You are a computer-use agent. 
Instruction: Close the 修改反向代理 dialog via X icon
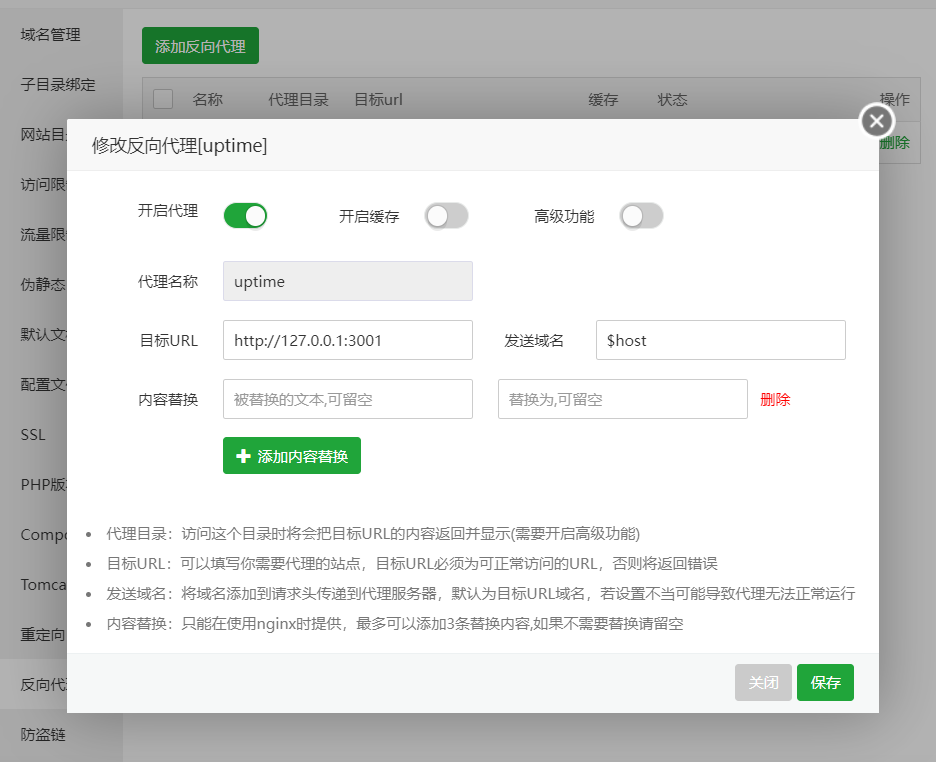click(875, 120)
